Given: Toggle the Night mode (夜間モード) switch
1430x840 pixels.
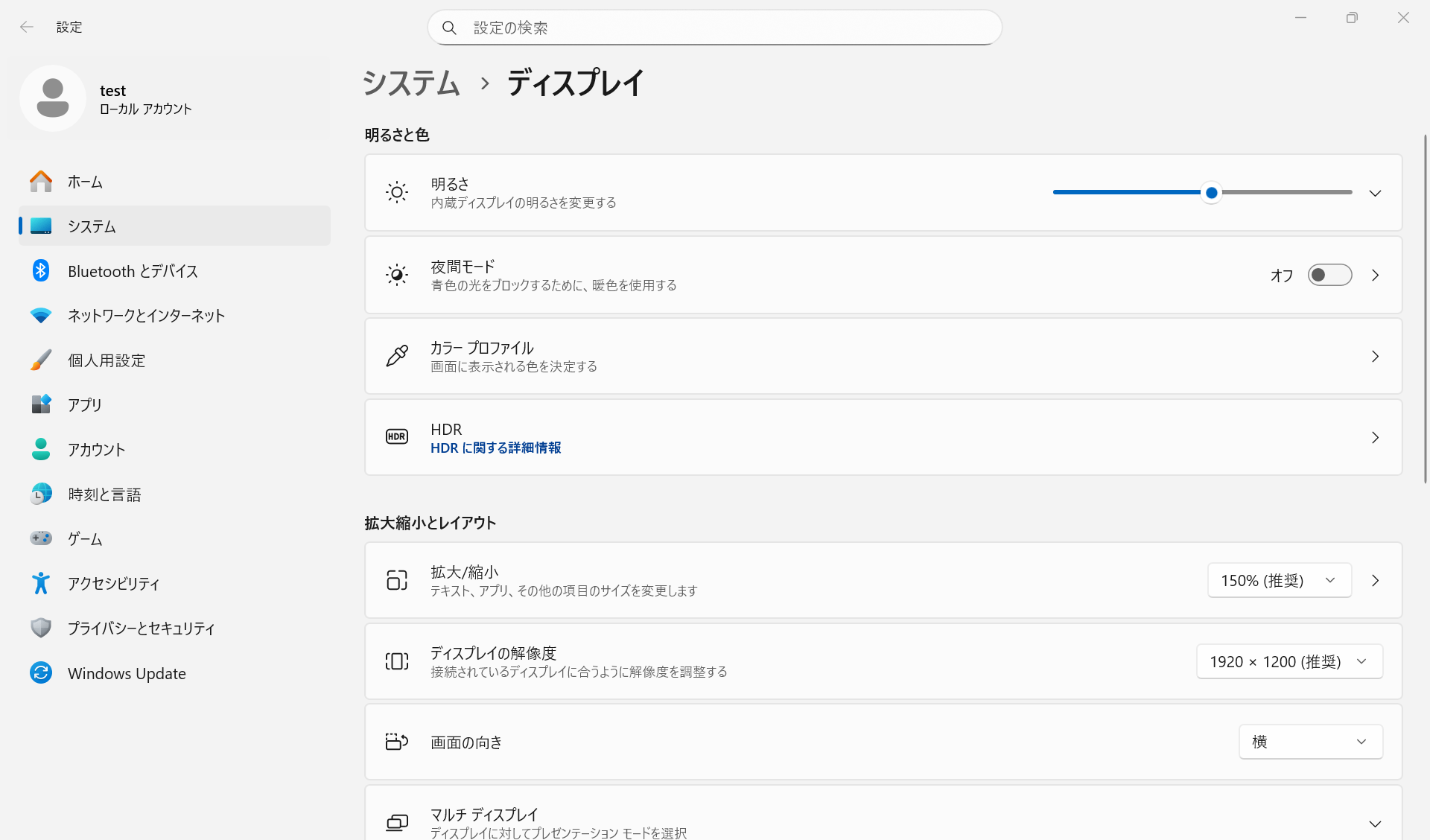Looking at the screenshot, I should tap(1329, 275).
